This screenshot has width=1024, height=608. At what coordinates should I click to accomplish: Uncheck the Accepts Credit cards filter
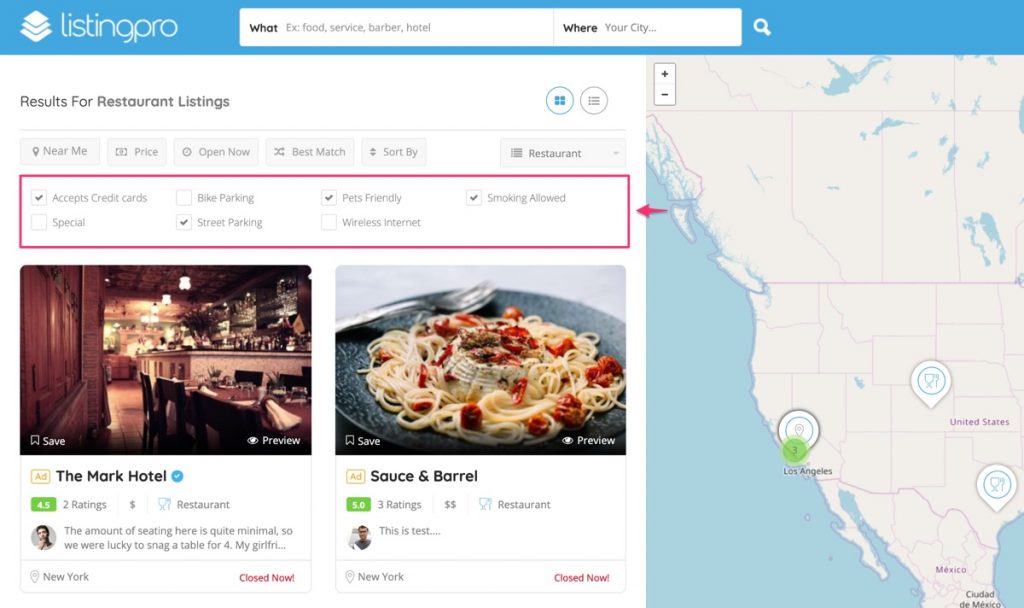[38, 197]
